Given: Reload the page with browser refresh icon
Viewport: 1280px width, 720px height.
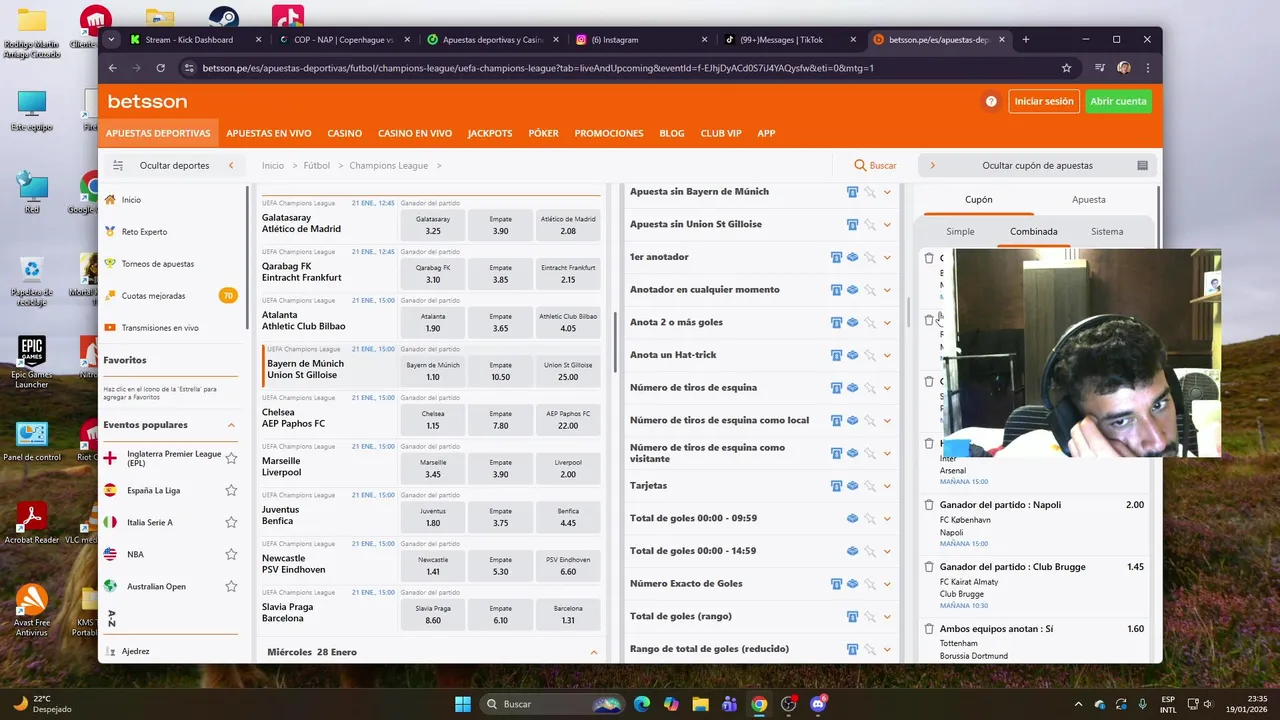Looking at the screenshot, I should (x=160, y=68).
